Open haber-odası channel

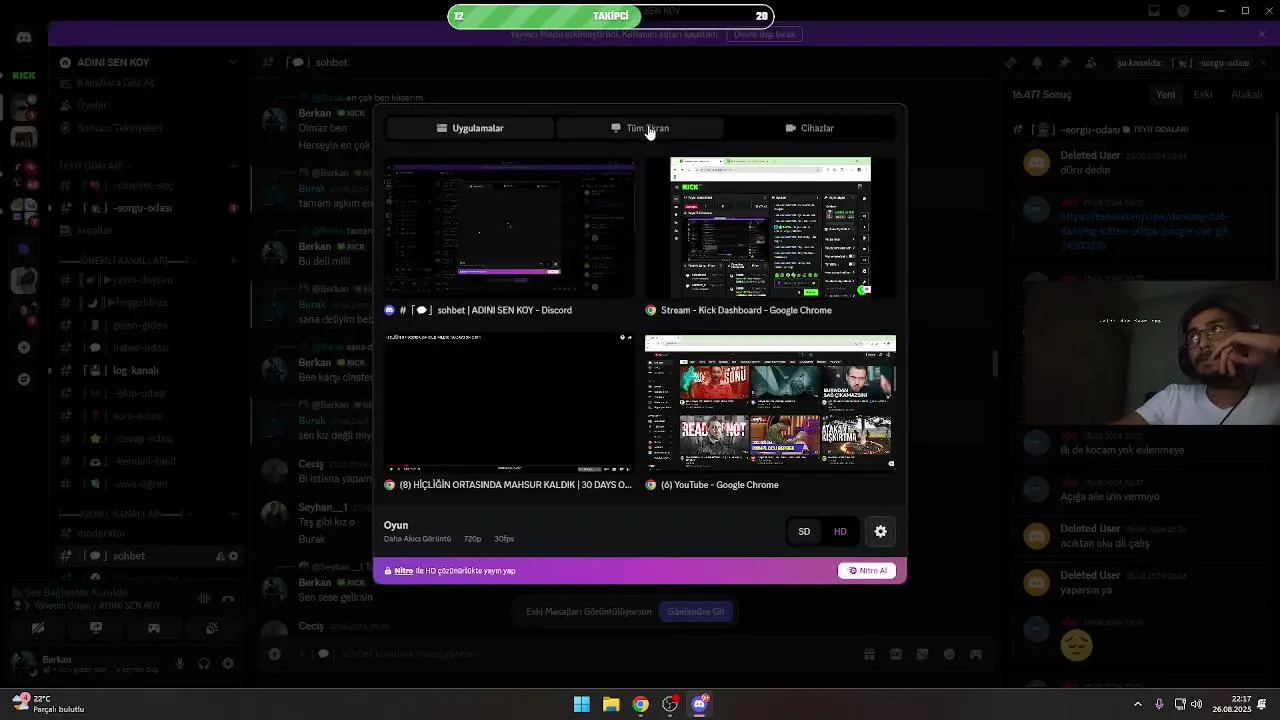150,348
